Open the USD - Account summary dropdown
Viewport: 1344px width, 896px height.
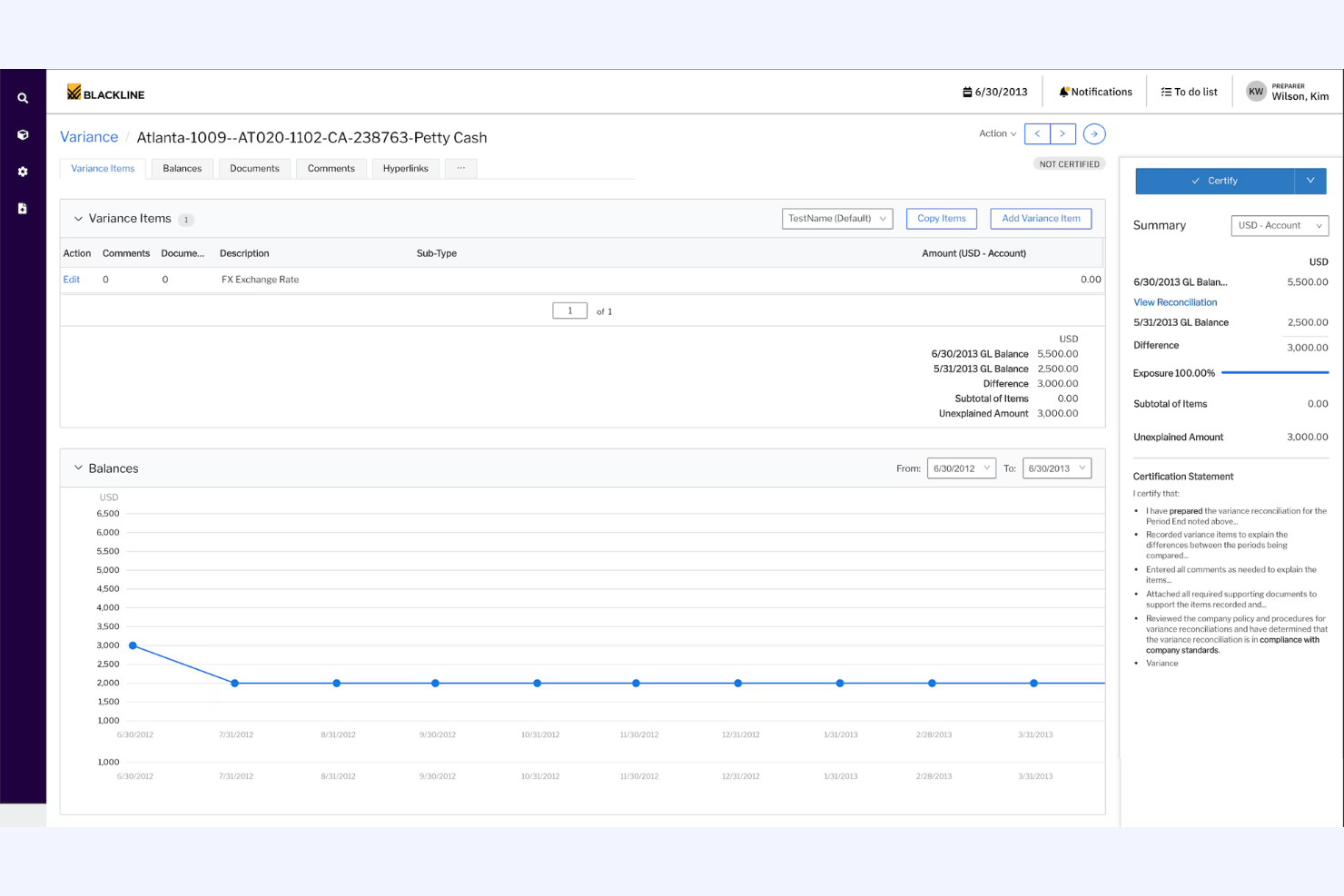point(1279,225)
